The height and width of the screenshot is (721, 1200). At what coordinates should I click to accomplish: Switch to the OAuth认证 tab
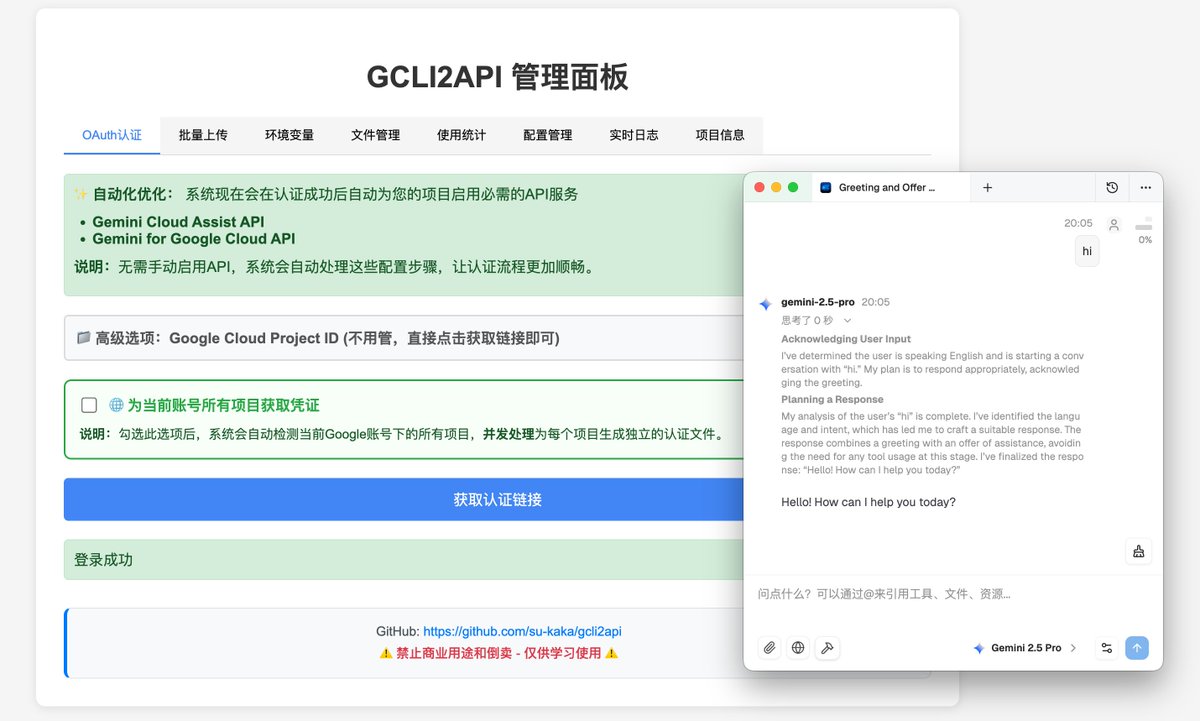pyautogui.click(x=112, y=135)
